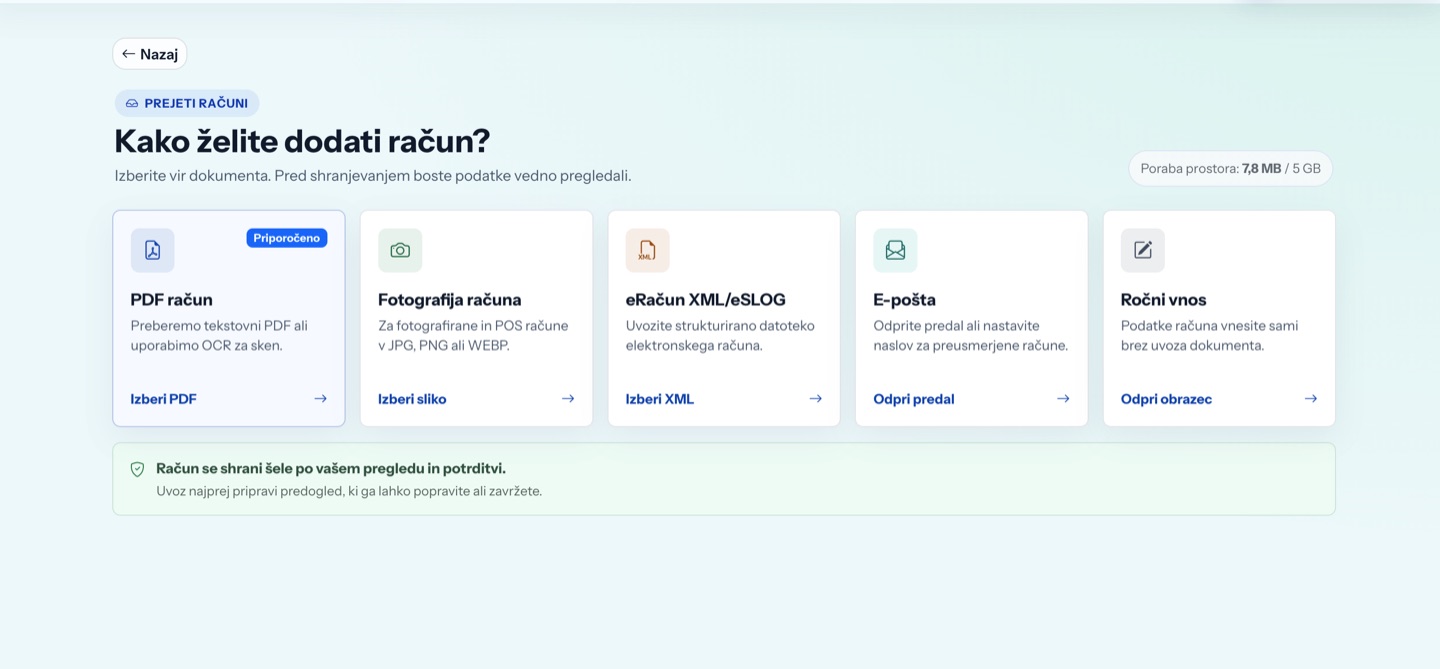Select the PDF račun card title
1440x669 pixels.
(x=171, y=300)
